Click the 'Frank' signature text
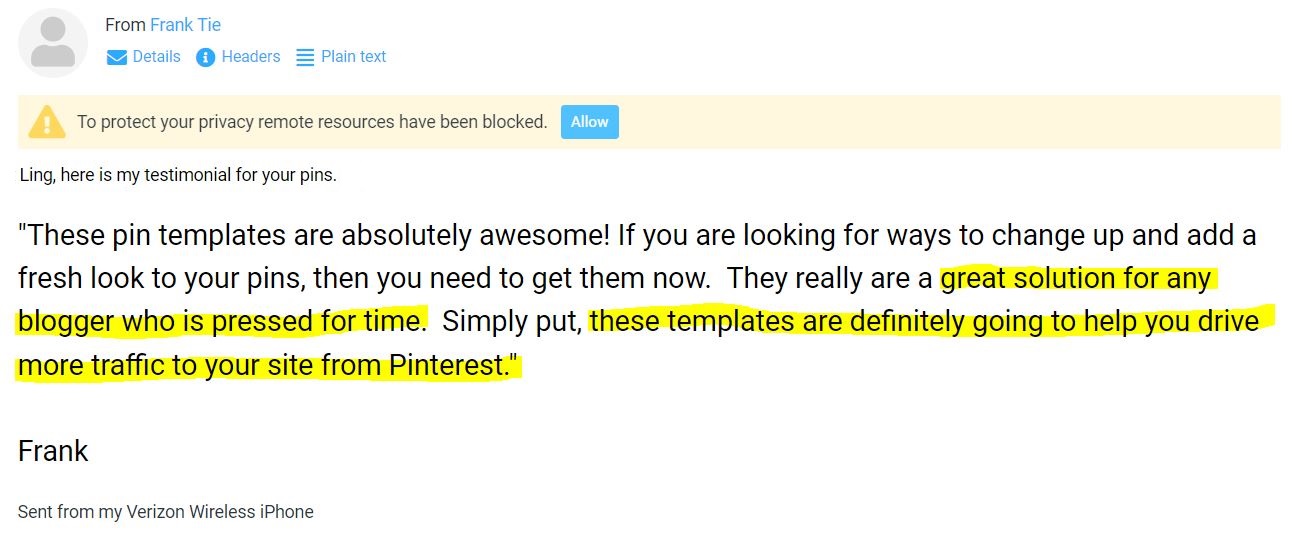The height and width of the screenshot is (541, 1294). [x=53, y=451]
